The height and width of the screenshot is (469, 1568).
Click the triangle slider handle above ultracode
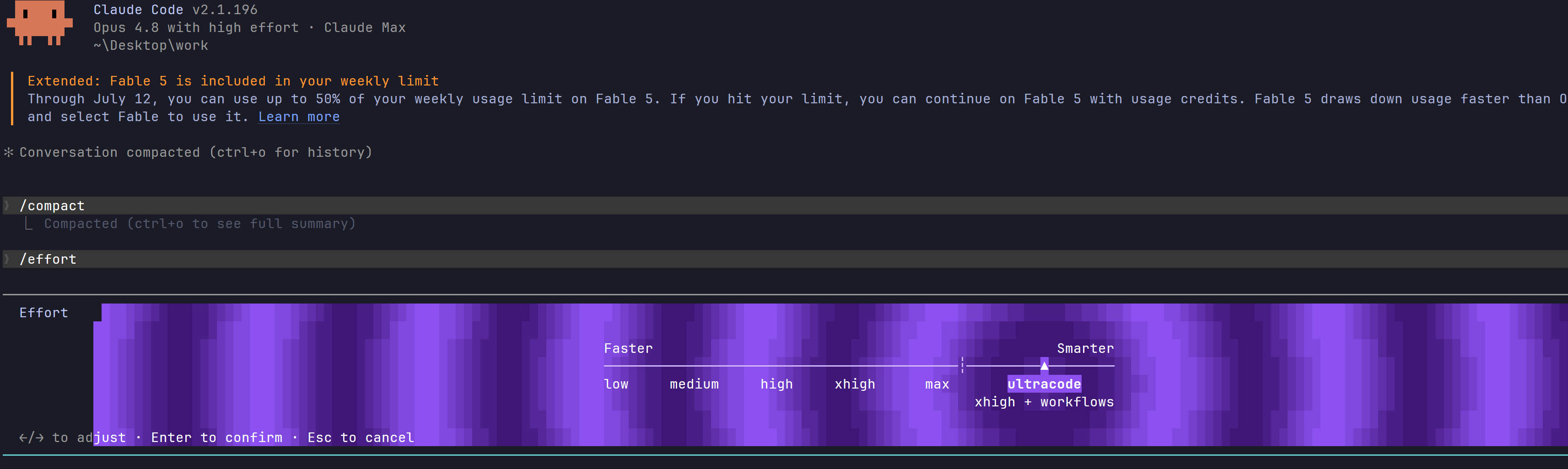click(x=1044, y=366)
